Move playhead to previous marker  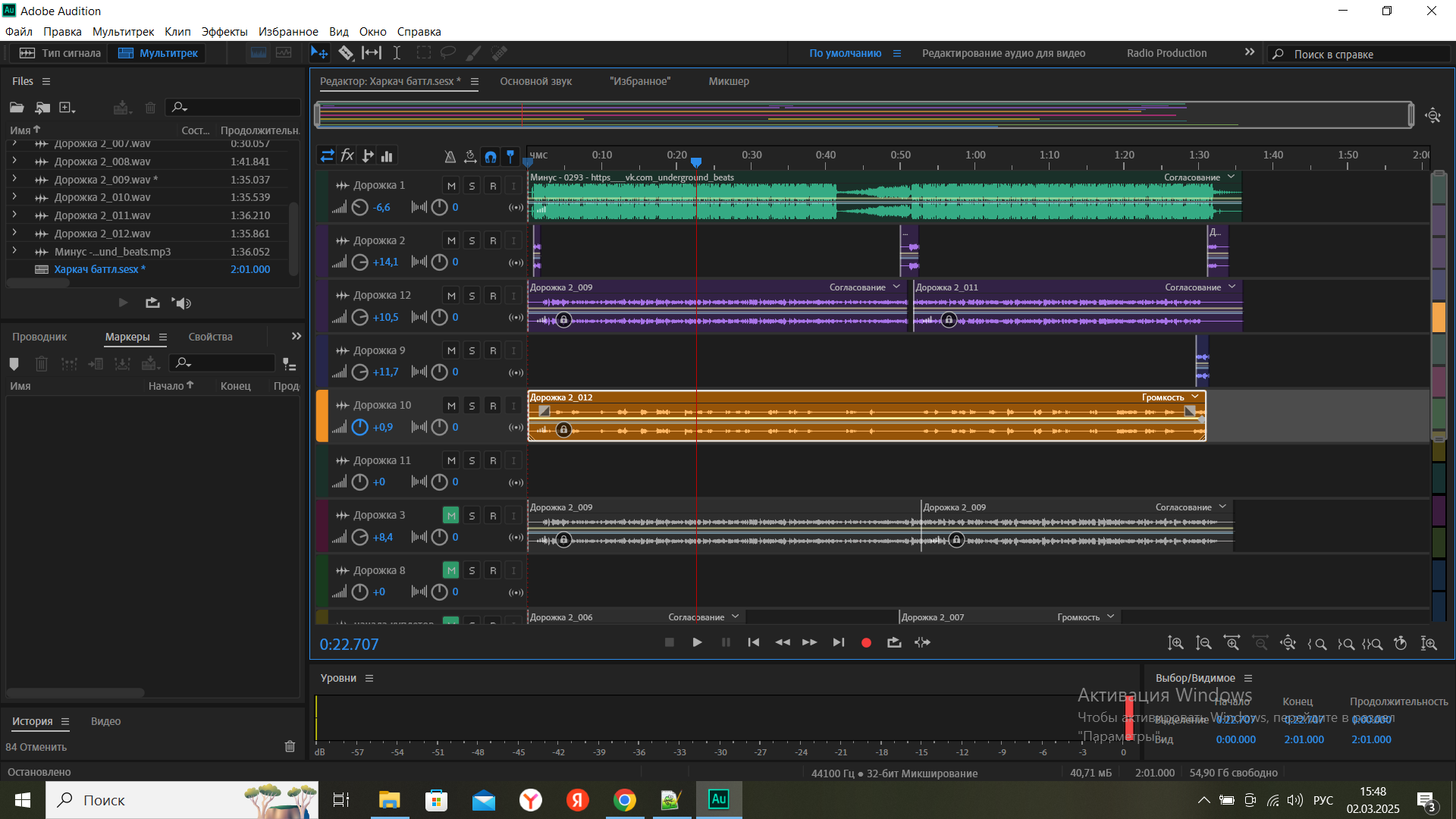click(x=754, y=643)
